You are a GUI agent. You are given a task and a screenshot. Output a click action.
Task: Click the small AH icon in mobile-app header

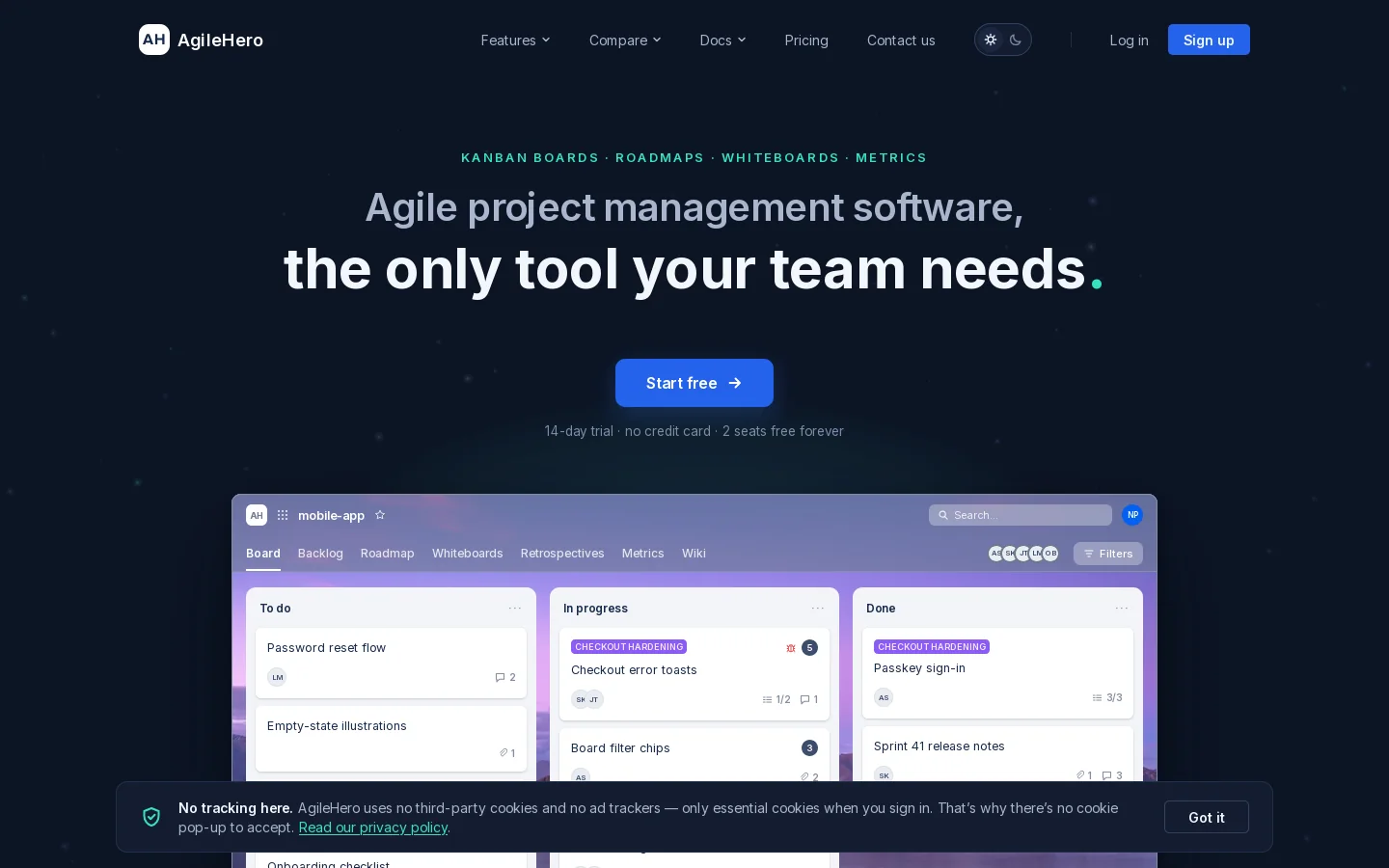tap(257, 515)
